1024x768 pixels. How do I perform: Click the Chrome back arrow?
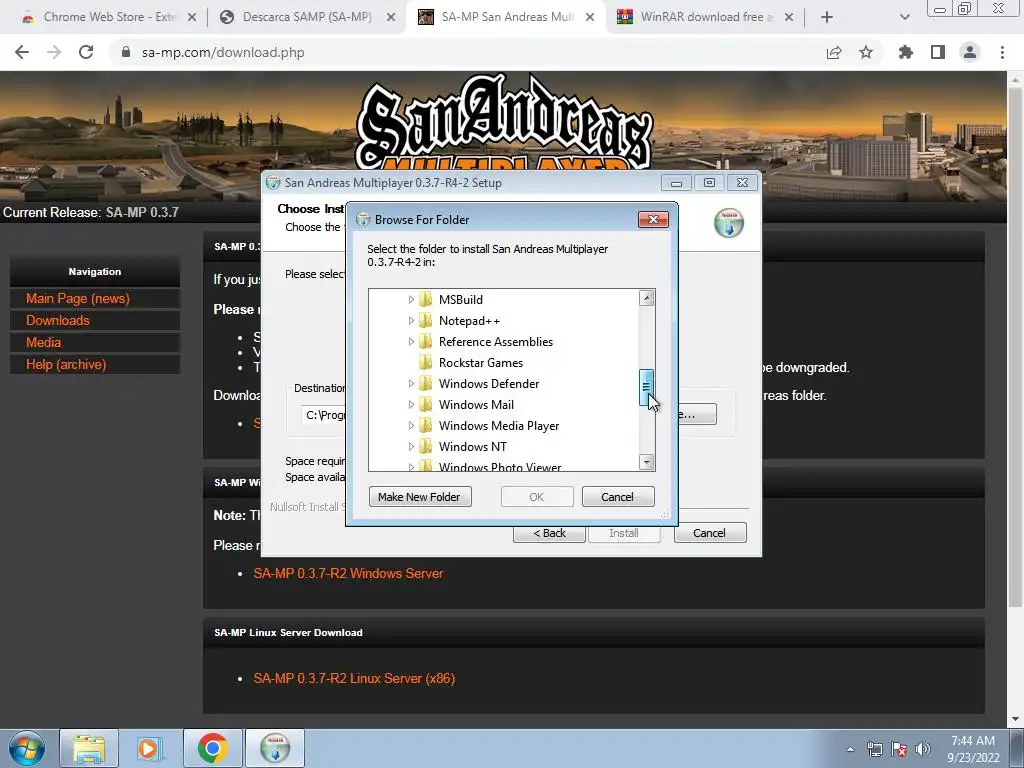coord(22,52)
